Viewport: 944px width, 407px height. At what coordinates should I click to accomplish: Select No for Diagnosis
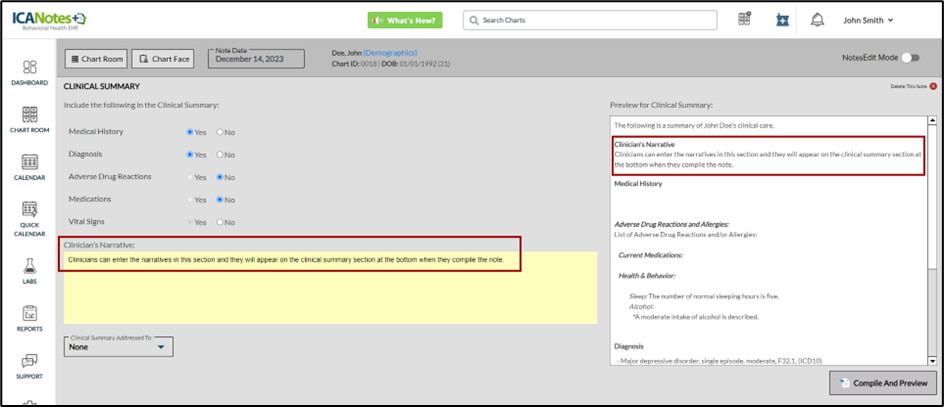(x=220, y=155)
